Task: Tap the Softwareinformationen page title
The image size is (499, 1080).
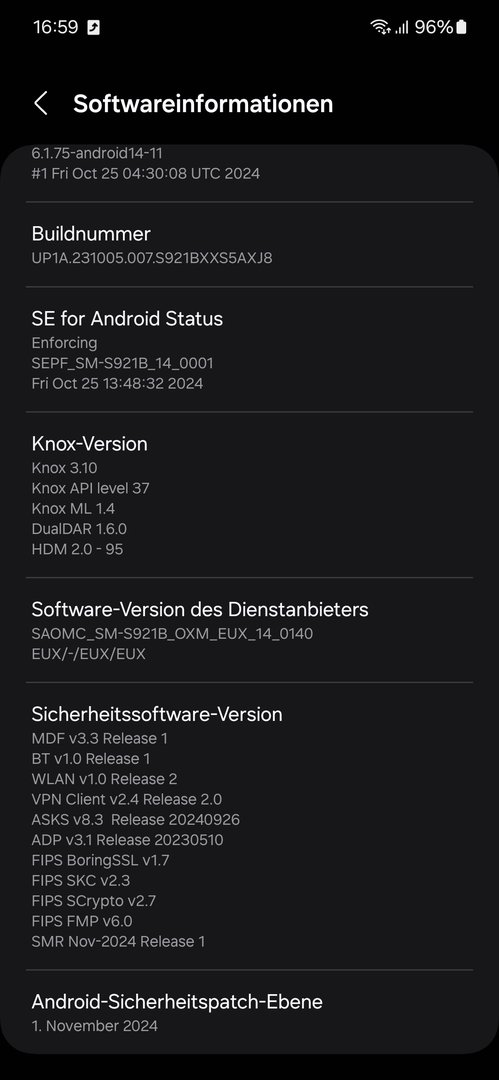Action: (x=203, y=104)
